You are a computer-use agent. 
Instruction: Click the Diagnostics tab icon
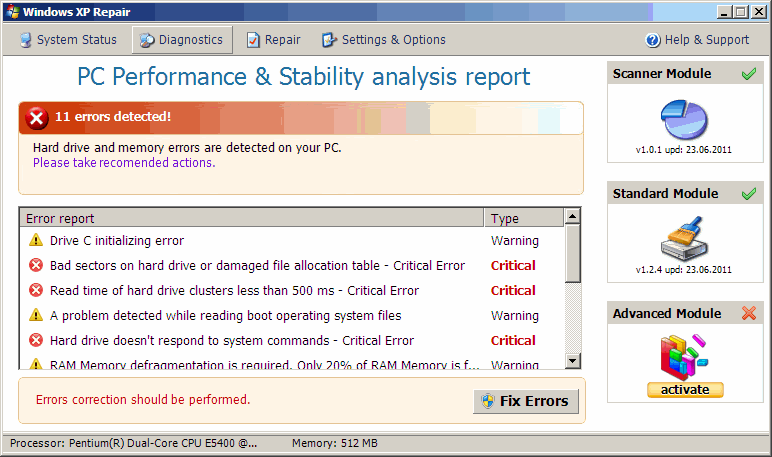pos(147,40)
